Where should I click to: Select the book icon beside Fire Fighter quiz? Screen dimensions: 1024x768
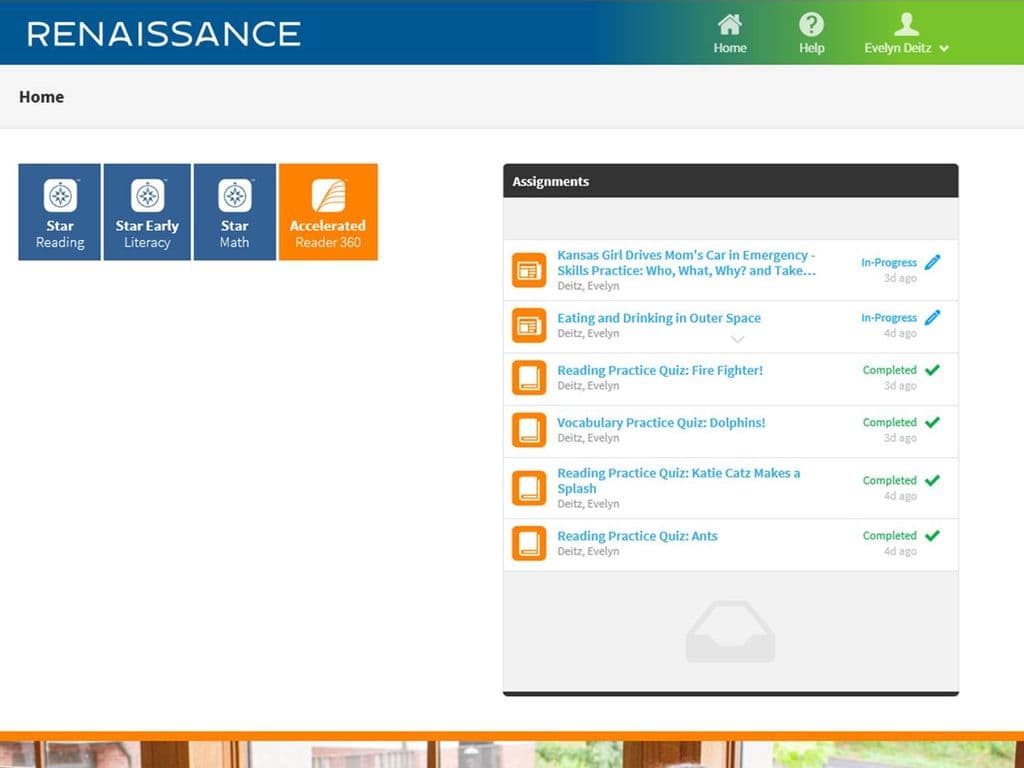(529, 378)
